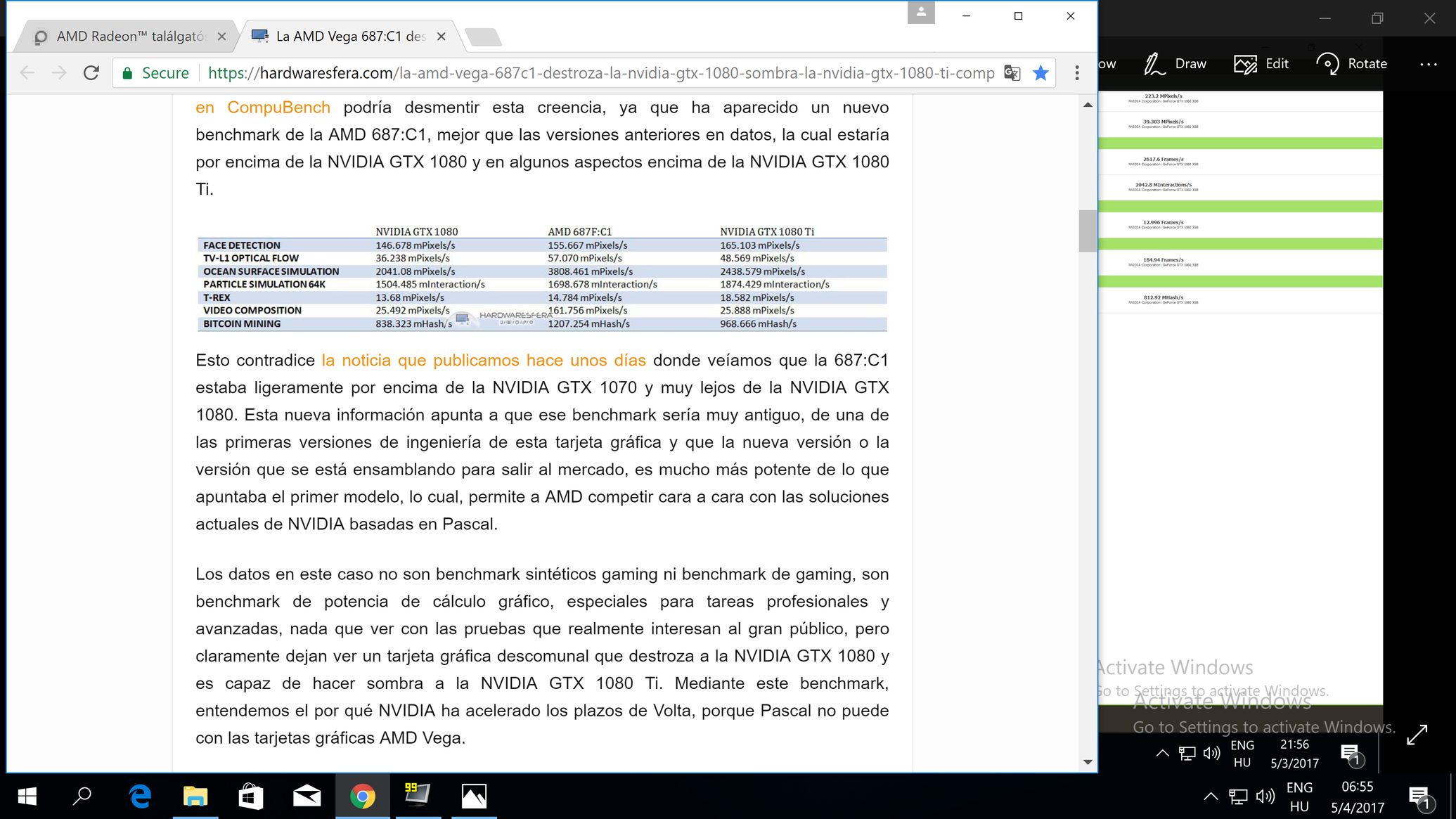The width and height of the screenshot is (1456, 819).
Task: Click the page scrollbar down arrow
Action: click(1088, 762)
